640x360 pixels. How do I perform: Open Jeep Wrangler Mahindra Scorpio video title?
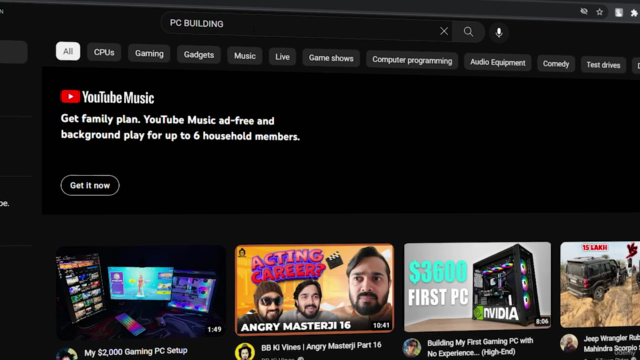(x=611, y=344)
